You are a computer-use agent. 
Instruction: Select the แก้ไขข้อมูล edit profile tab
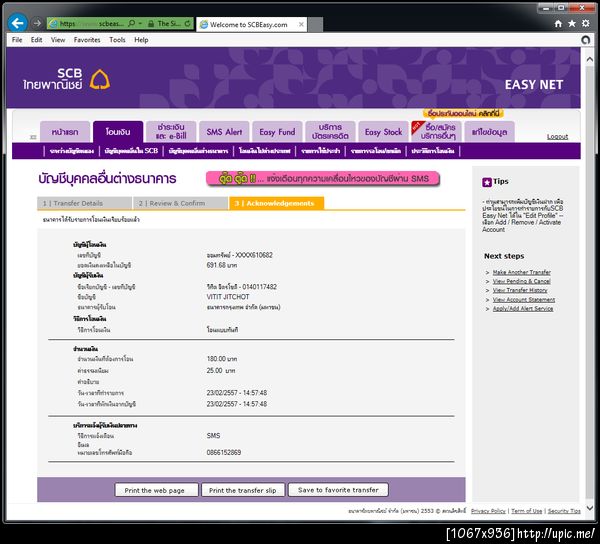click(489, 132)
